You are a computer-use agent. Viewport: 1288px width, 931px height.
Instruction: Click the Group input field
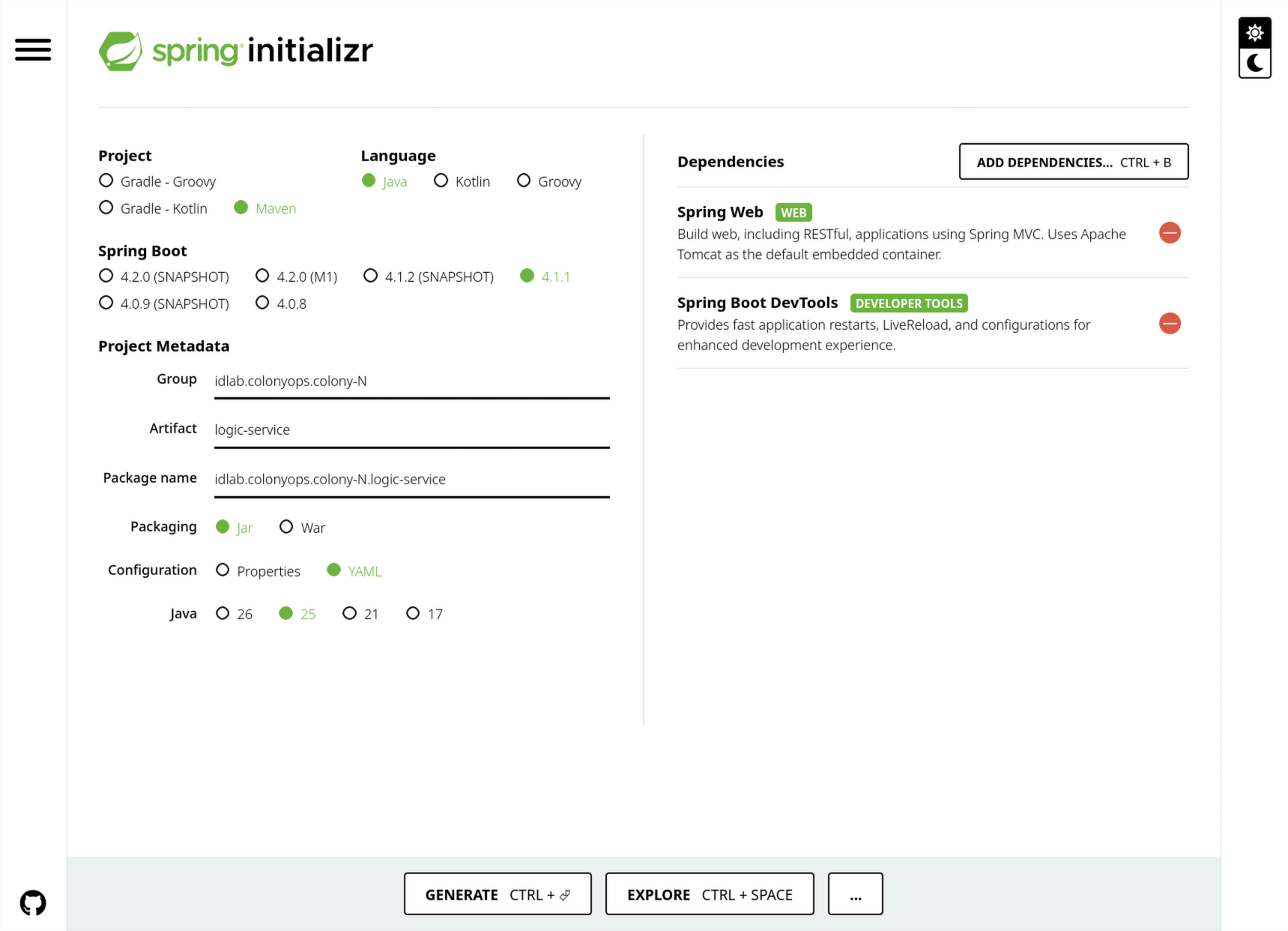click(x=412, y=382)
